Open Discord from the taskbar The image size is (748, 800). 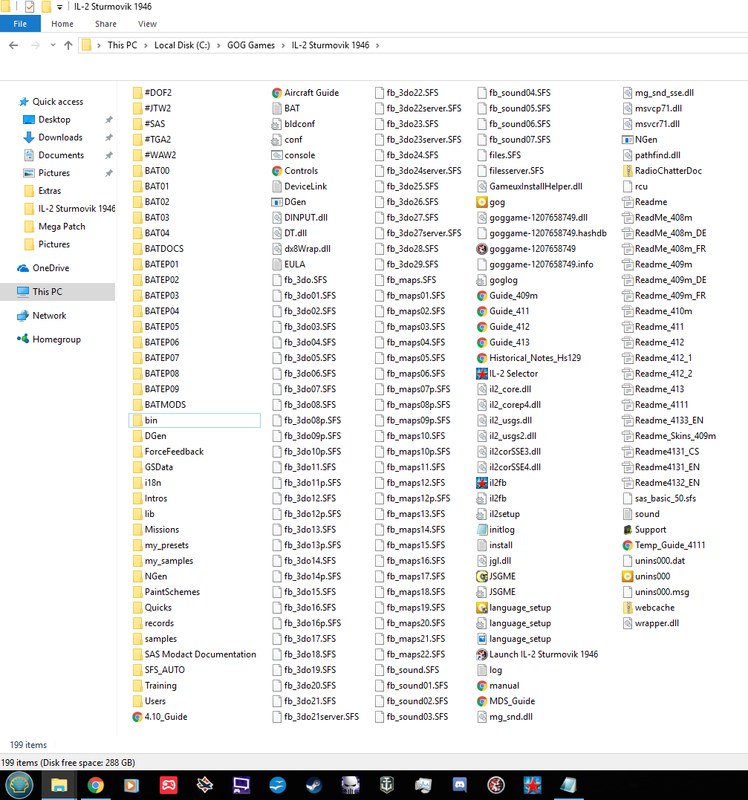coord(459,785)
